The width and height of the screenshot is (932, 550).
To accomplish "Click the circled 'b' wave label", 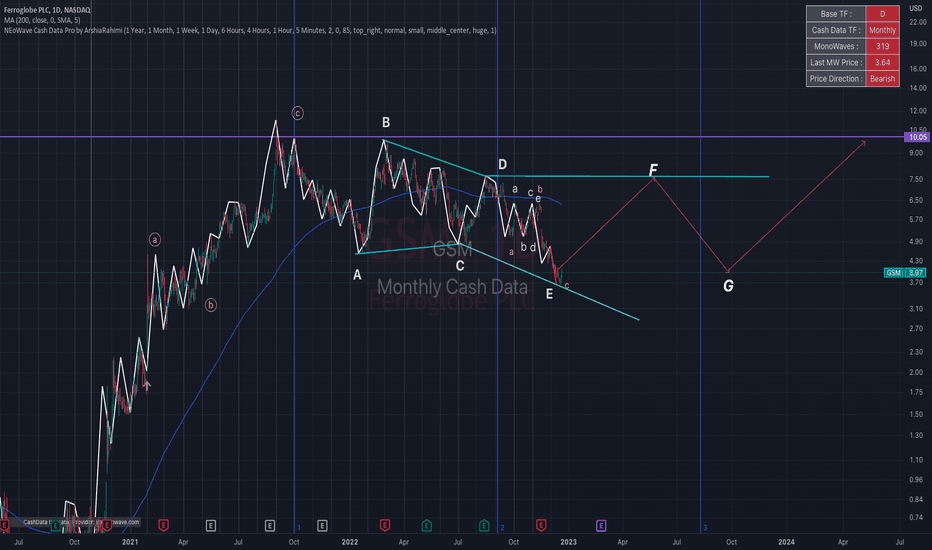I will pyautogui.click(x=210, y=305).
